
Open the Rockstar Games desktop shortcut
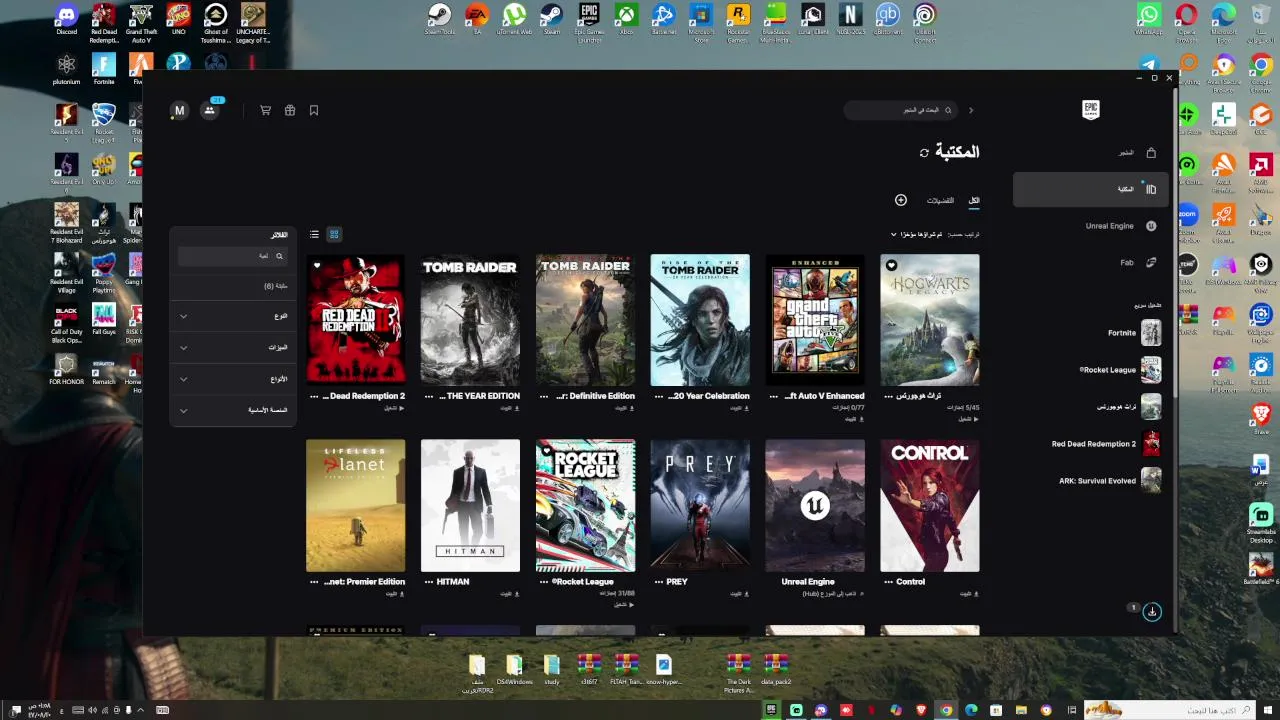coord(738,22)
